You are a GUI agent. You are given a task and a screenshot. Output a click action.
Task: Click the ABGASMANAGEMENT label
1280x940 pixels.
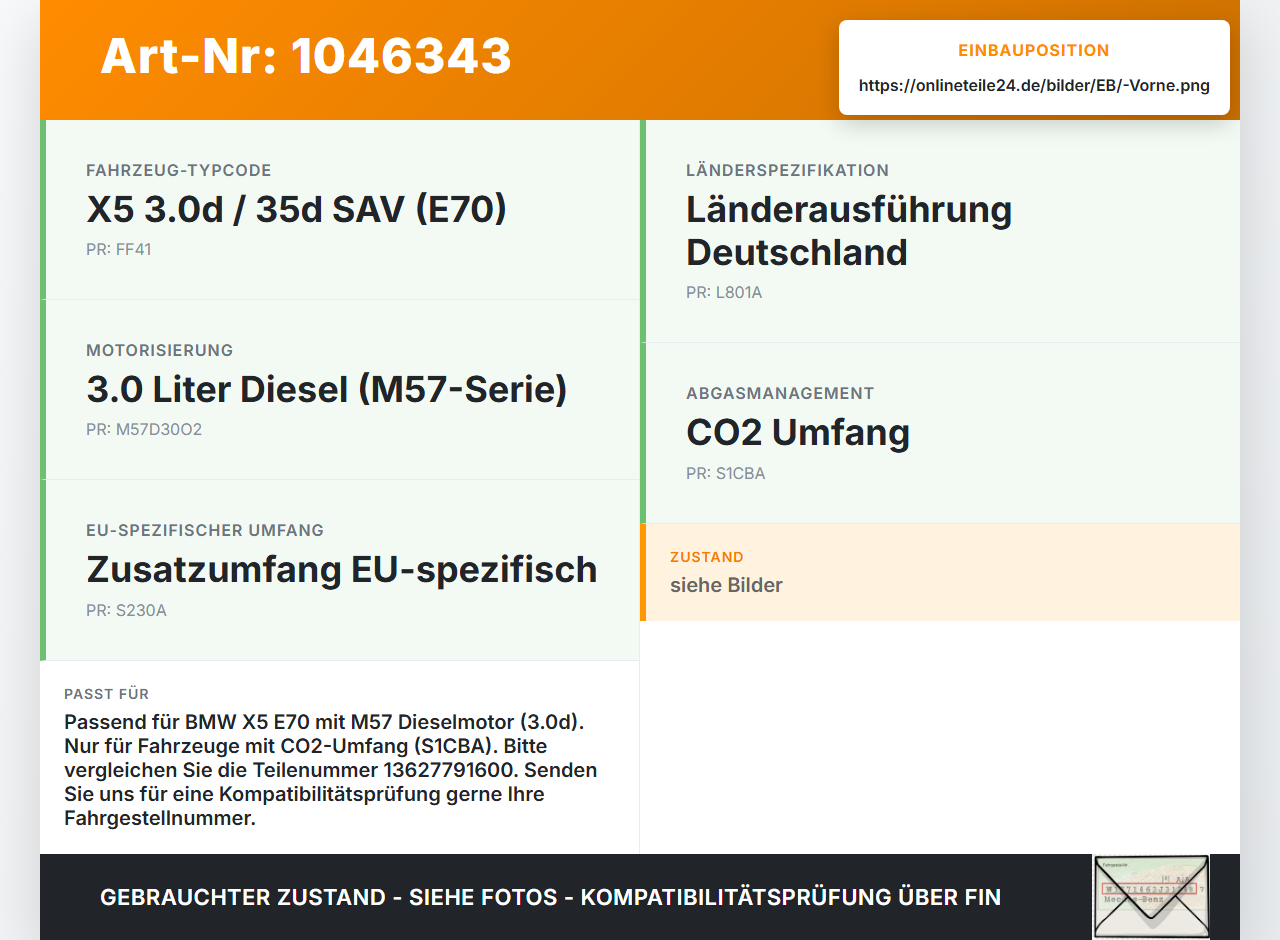(780, 393)
